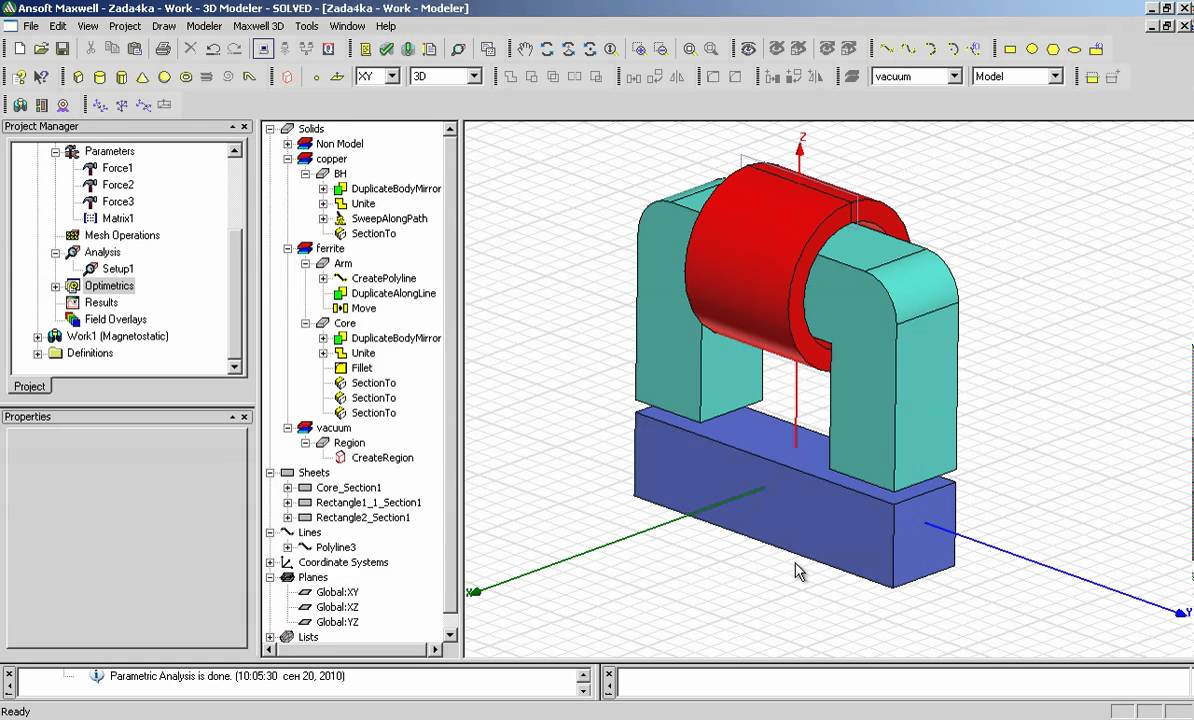This screenshot has width=1194, height=720.
Task: Collapse the Analysis tree node
Action: point(55,253)
